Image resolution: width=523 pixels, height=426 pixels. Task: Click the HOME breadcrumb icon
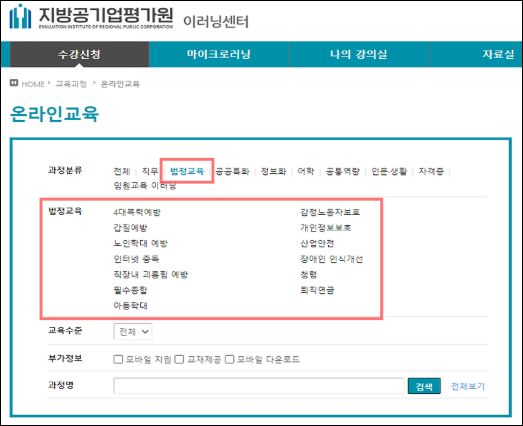click(14, 83)
